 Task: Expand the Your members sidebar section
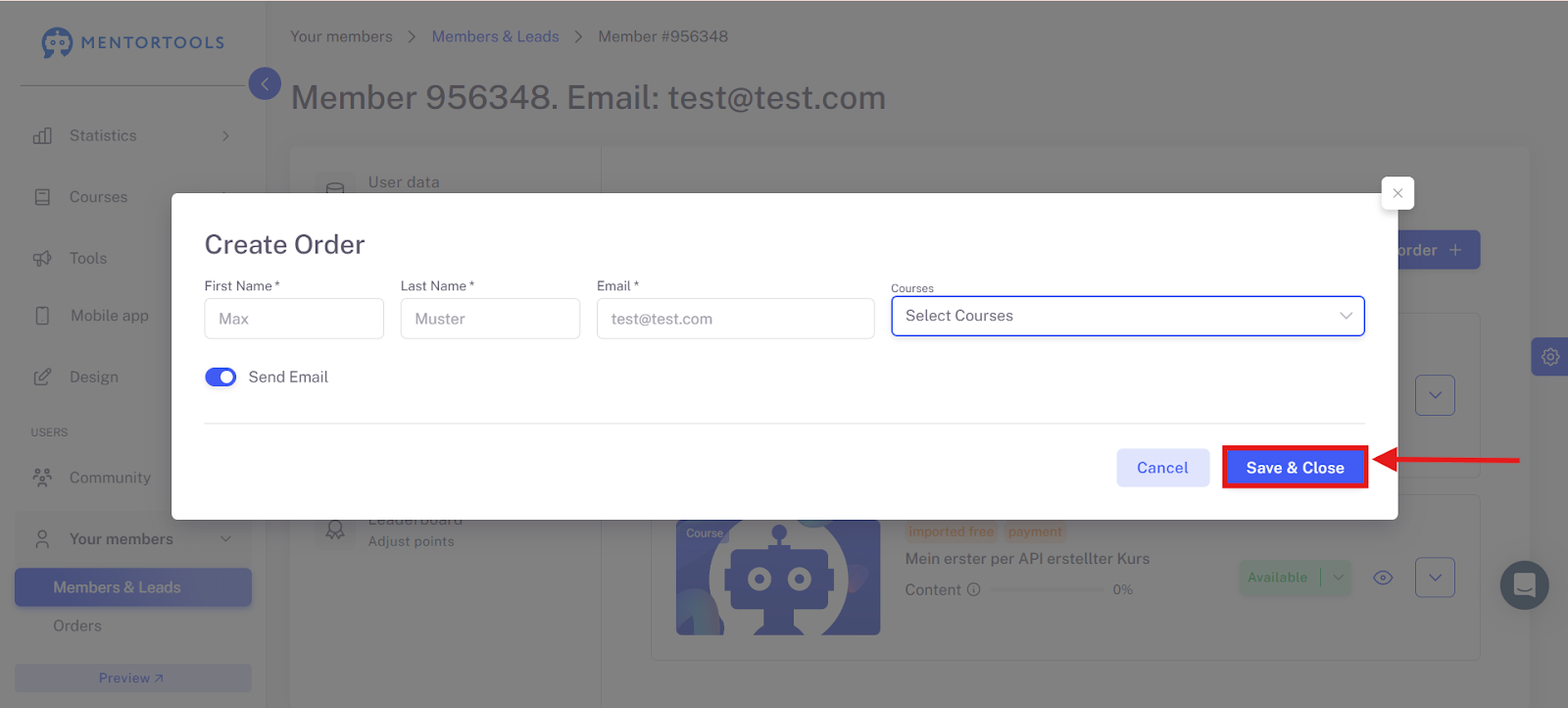pyautogui.click(x=133, y=539)
